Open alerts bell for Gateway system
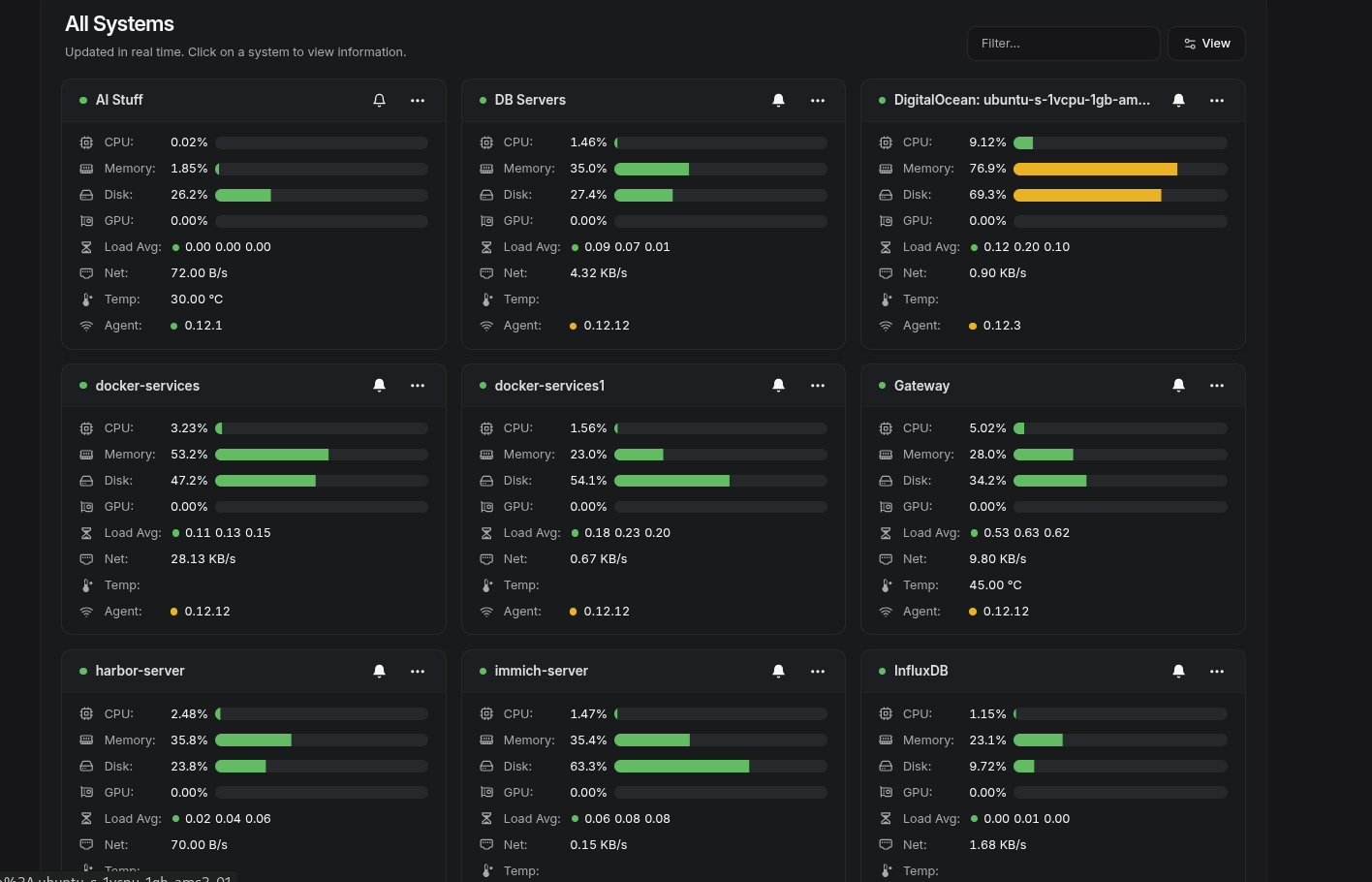The height and width of the screenshot is (882, 1372). click(1178, 386)
